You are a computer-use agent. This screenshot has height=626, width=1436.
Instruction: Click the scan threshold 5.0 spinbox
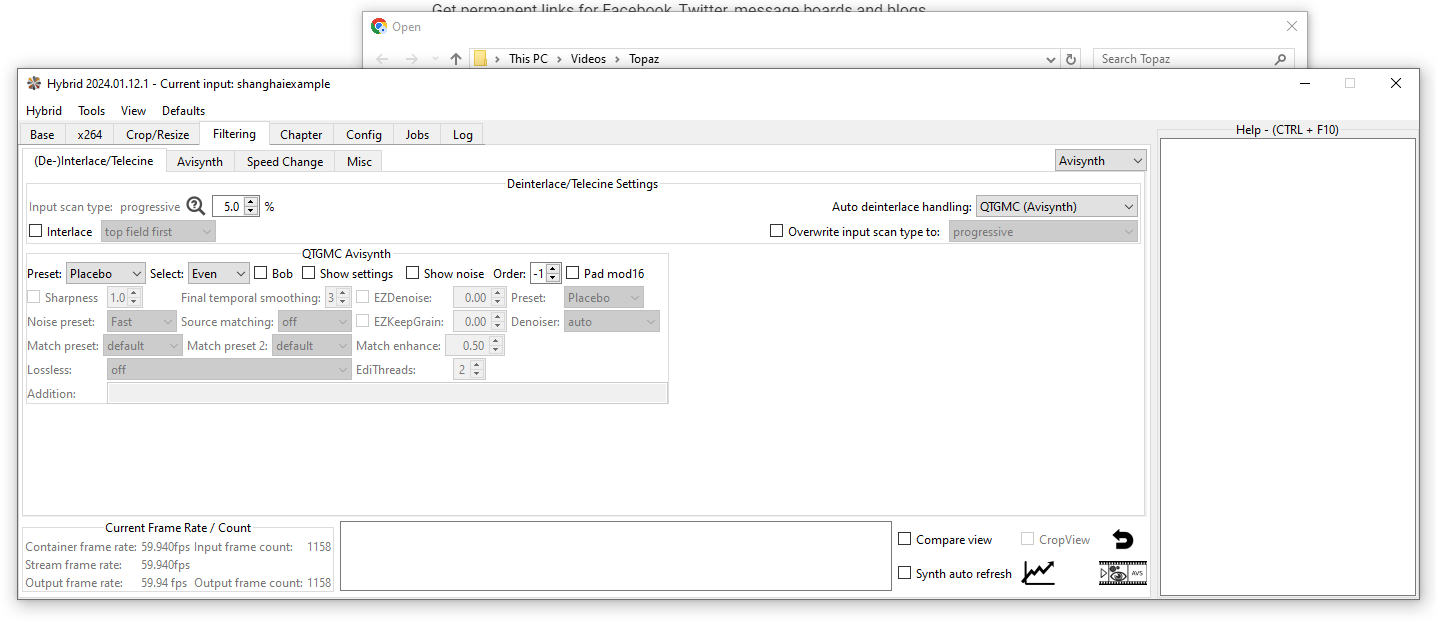pos(236,207)
